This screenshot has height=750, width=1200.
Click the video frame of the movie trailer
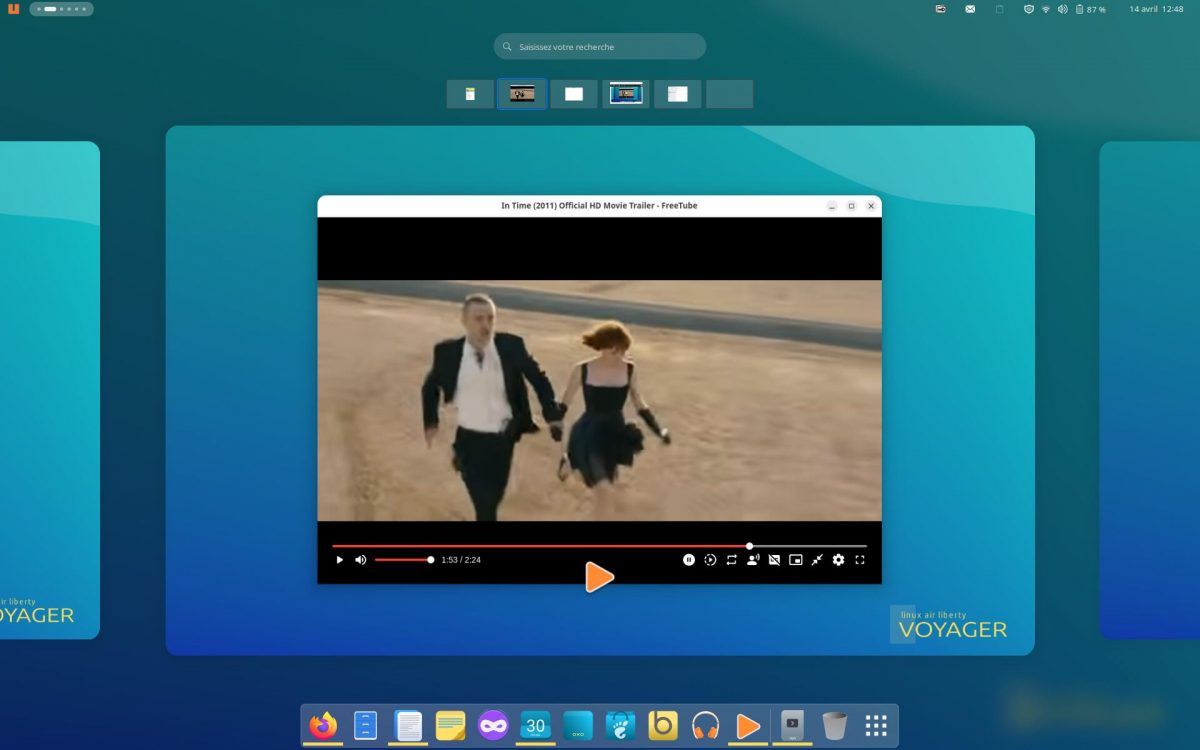(x=600, y=400)
